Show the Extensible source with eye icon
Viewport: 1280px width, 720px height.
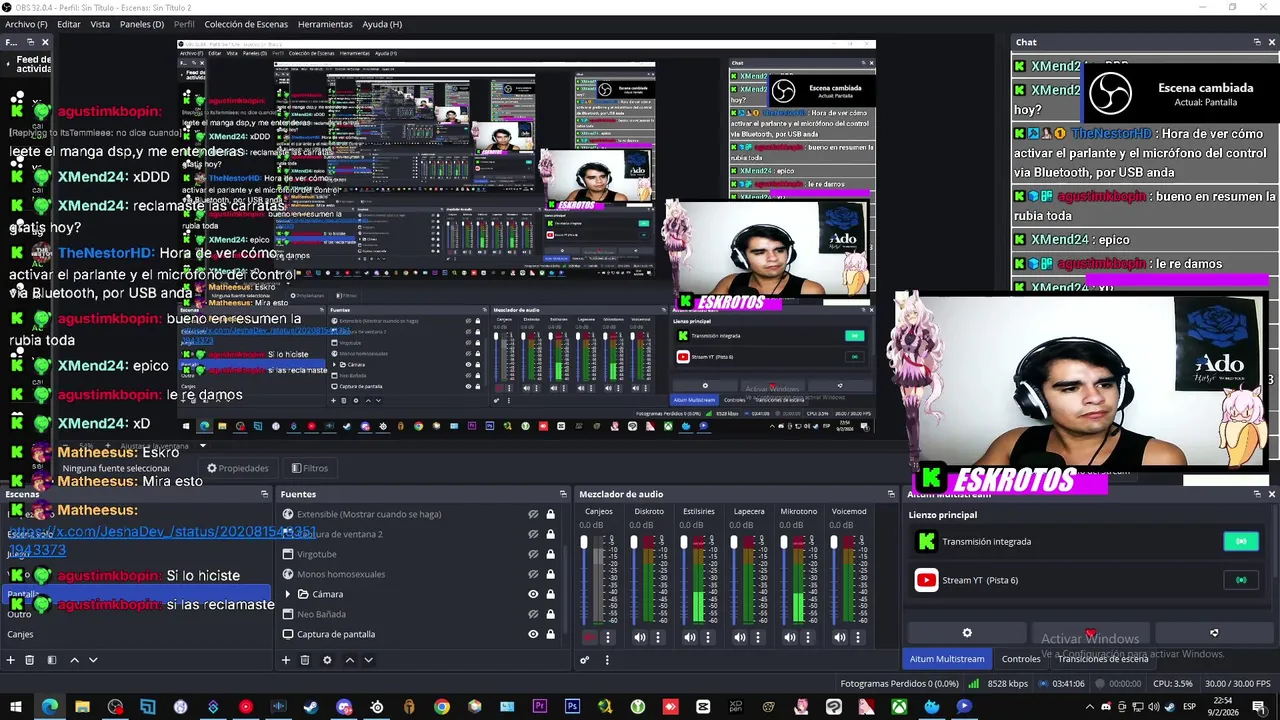[533, 514]
